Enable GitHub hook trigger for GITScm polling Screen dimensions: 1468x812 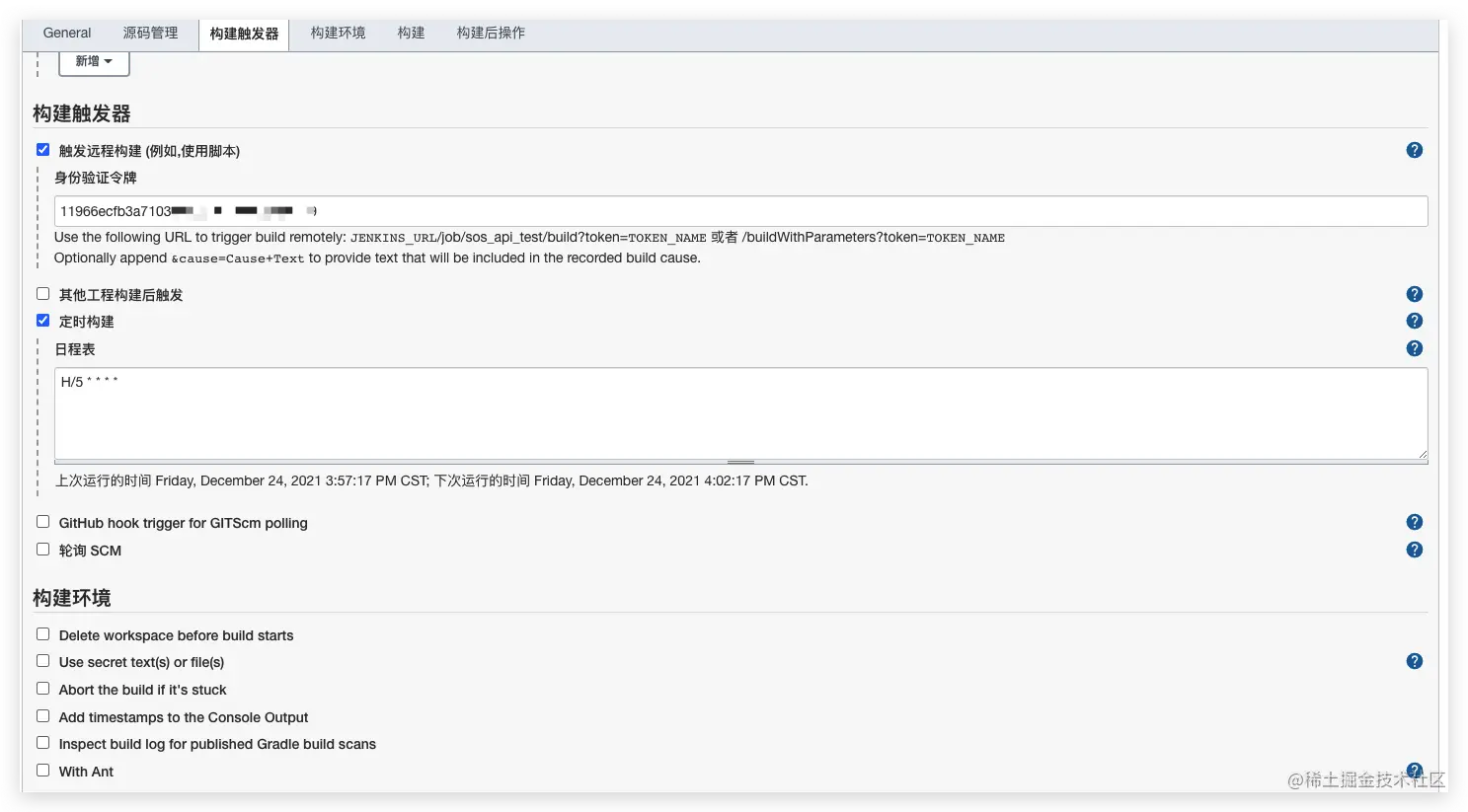click(x=42, y=522)
